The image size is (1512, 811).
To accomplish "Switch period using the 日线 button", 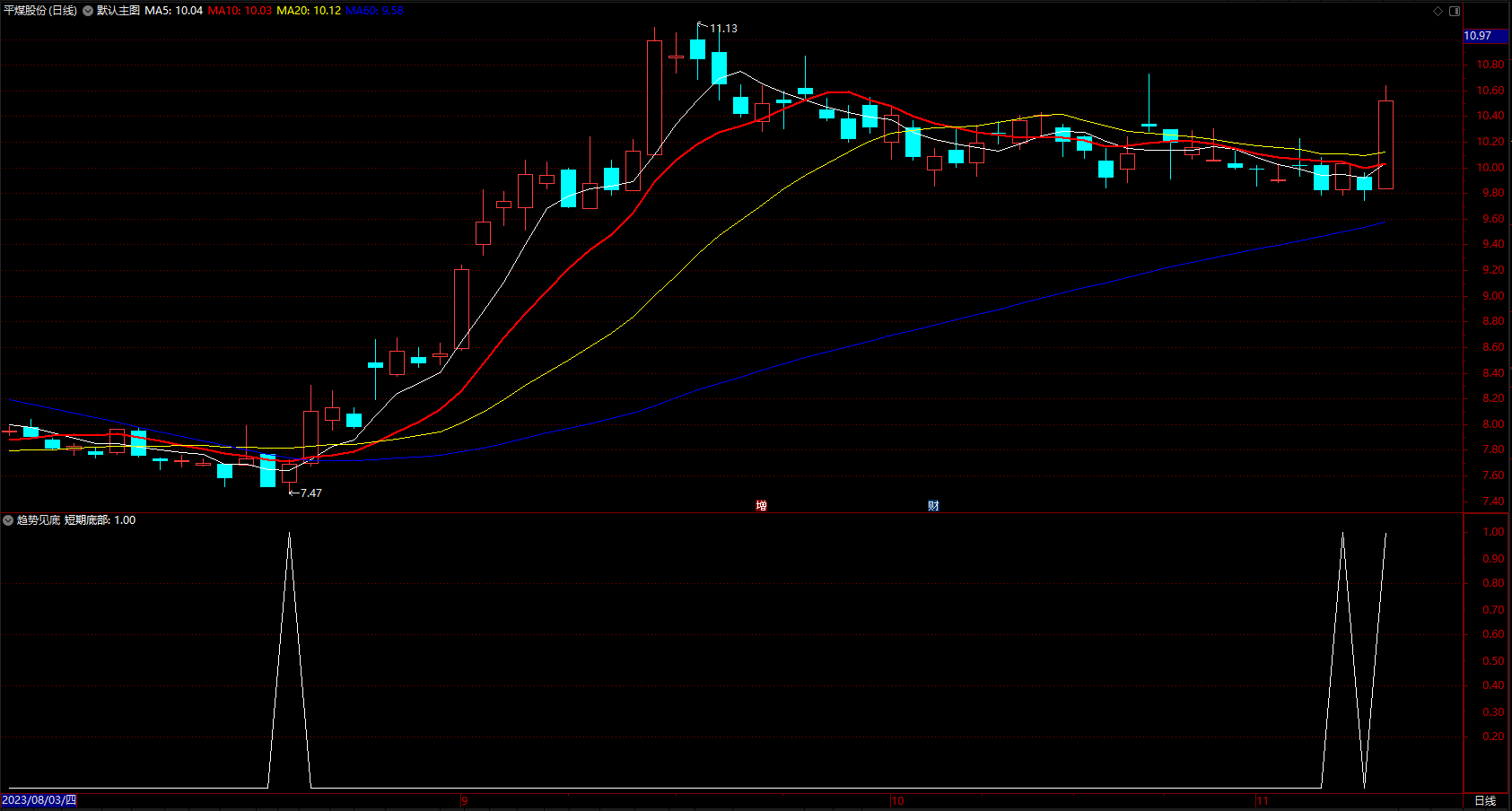I will (x=1485, y=800).
